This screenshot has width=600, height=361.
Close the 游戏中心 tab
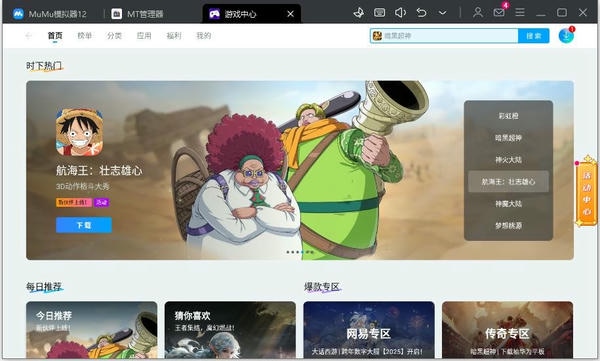tap(290, 14)
